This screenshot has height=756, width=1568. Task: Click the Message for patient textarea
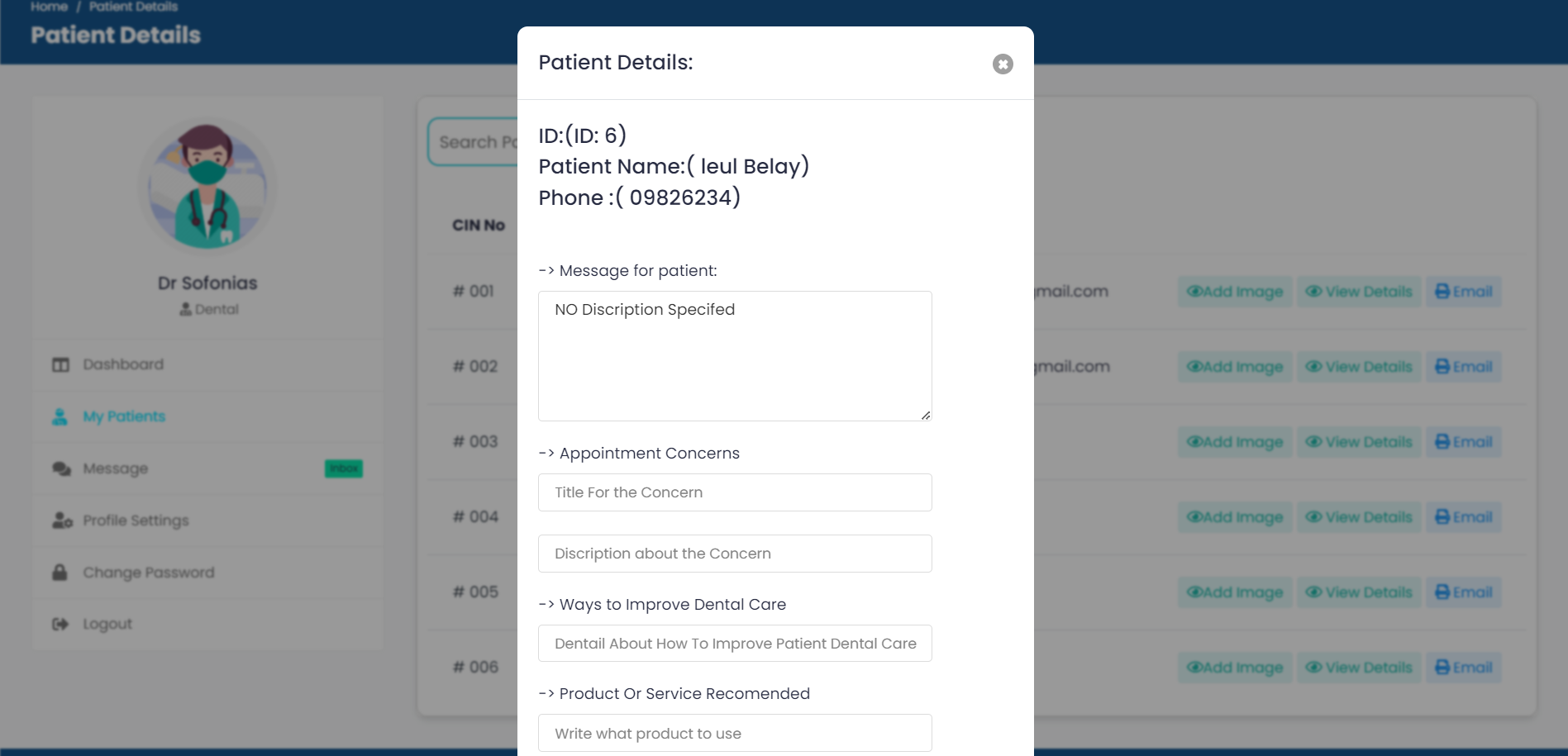click(735, 356)
